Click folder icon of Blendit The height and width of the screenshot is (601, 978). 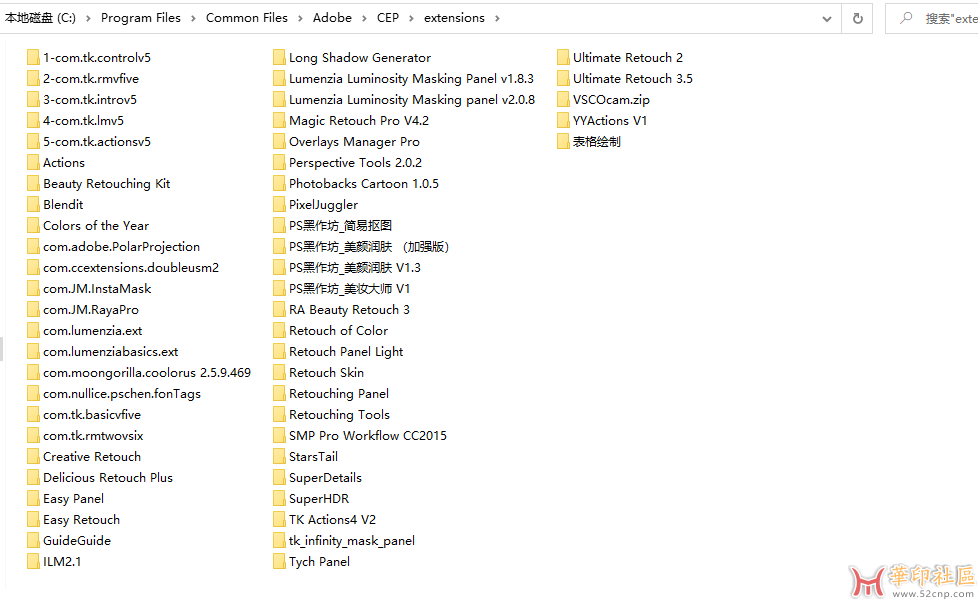click(x=33, y=204)
